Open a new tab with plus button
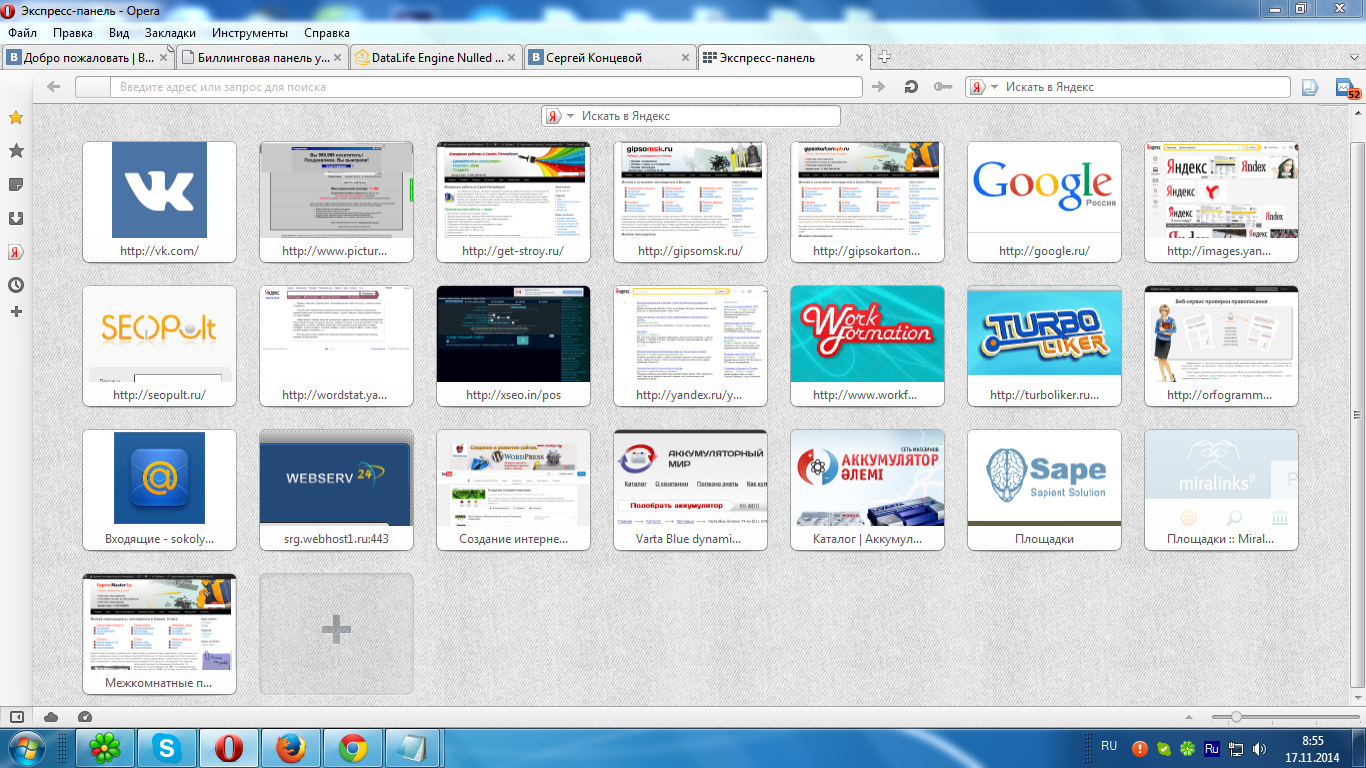 (884, 57)
